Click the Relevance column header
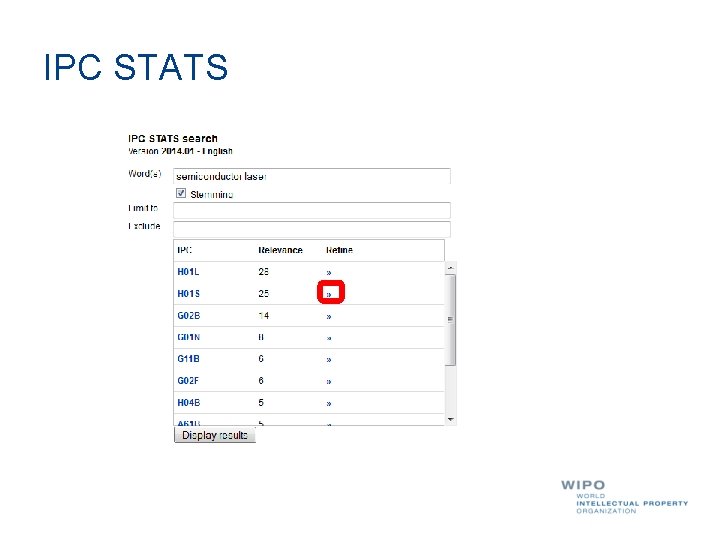Screen dimensions: 720x540 point(280,250)
